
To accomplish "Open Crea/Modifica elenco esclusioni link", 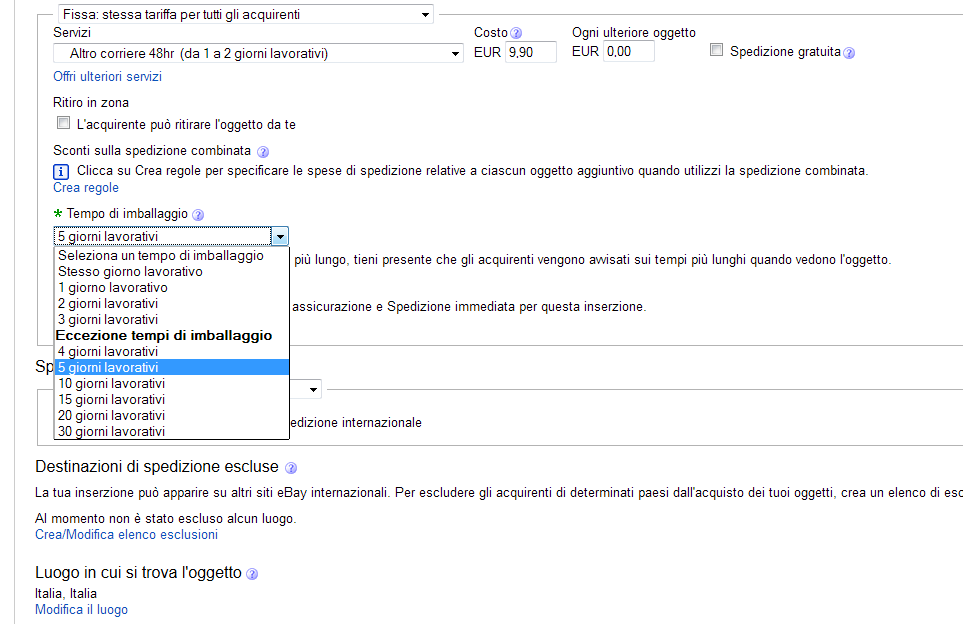I will [x=127, y=535].
